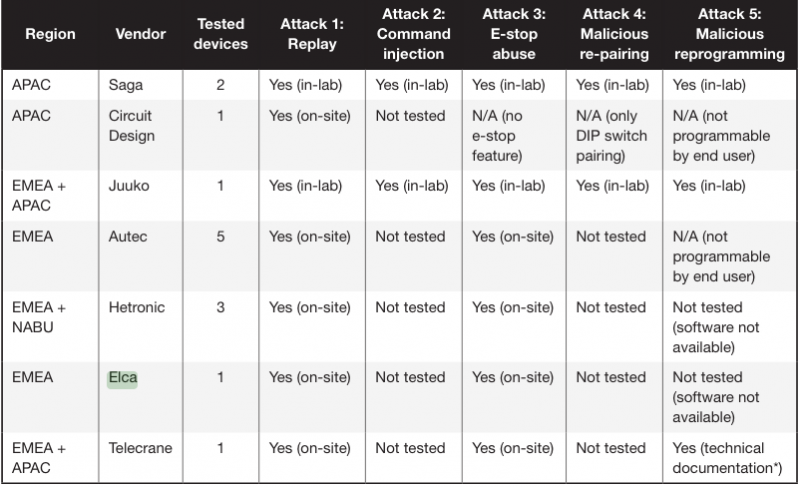
Task: Select the Attack 1: Replay header
Action: click(310, 33)
